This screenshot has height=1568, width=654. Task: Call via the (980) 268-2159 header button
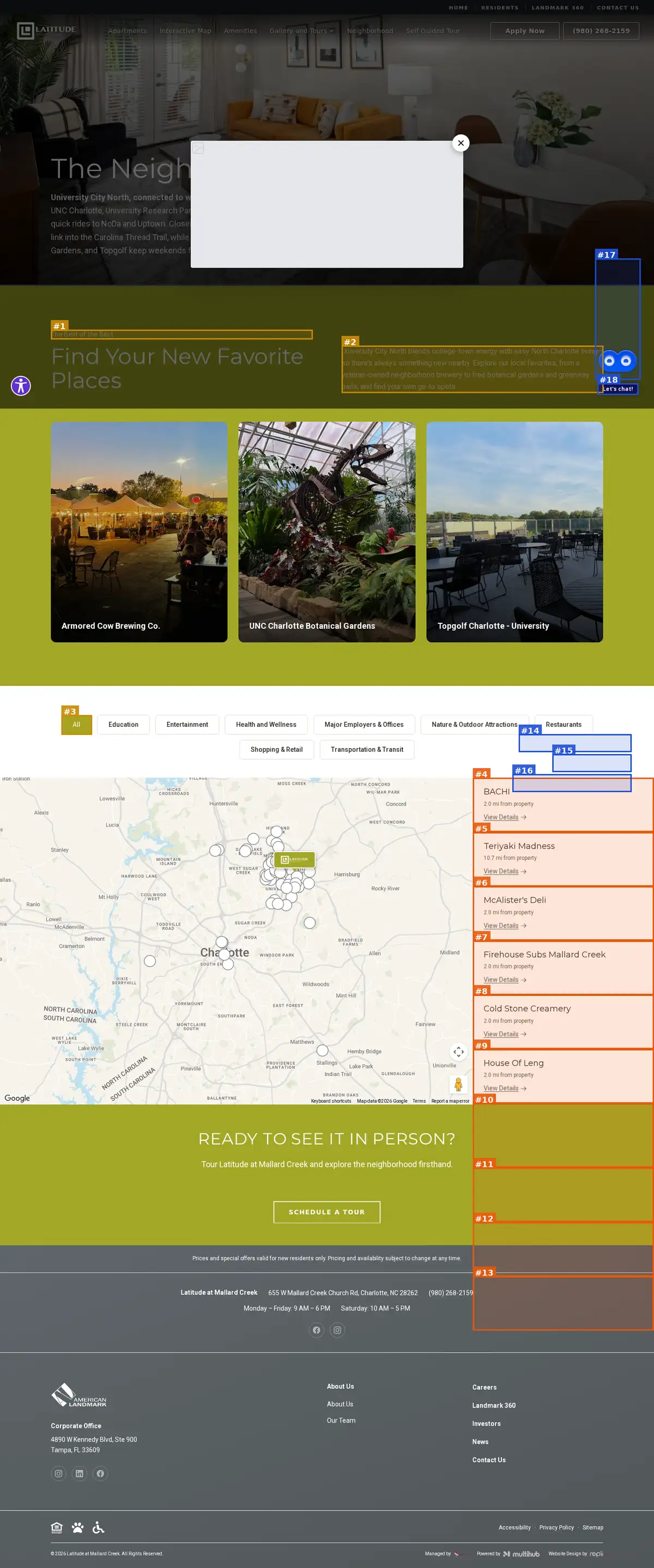coord(601,31)
